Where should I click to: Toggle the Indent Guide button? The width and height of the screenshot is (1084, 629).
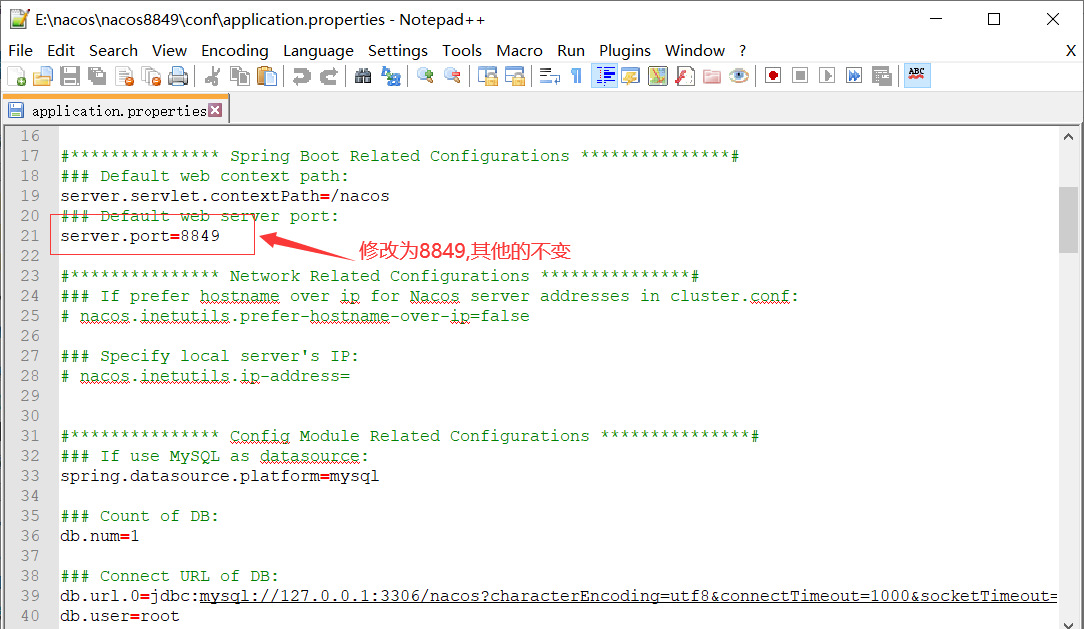click(604, 76)
